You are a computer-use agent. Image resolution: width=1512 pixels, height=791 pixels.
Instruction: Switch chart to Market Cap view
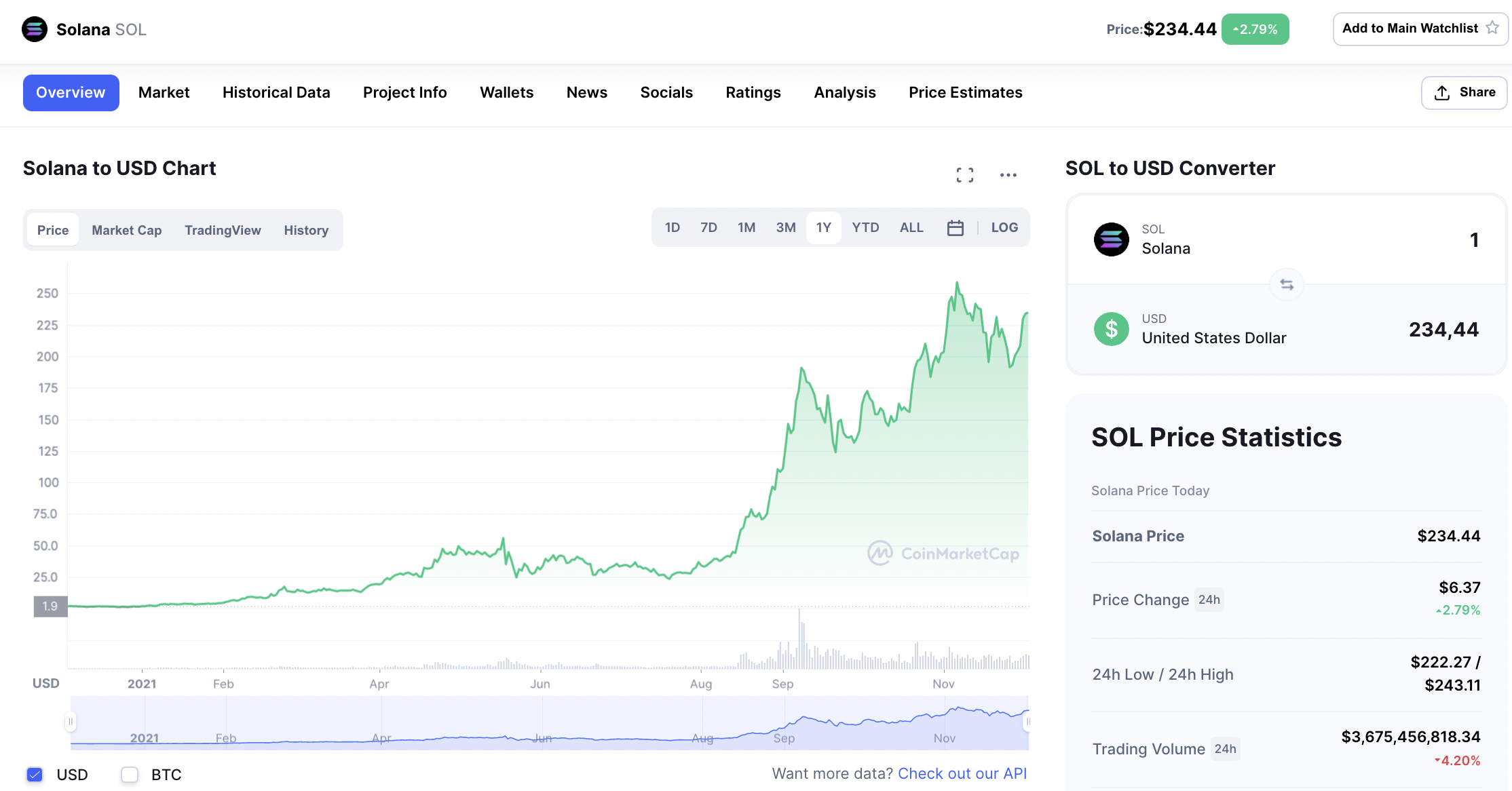126,231
